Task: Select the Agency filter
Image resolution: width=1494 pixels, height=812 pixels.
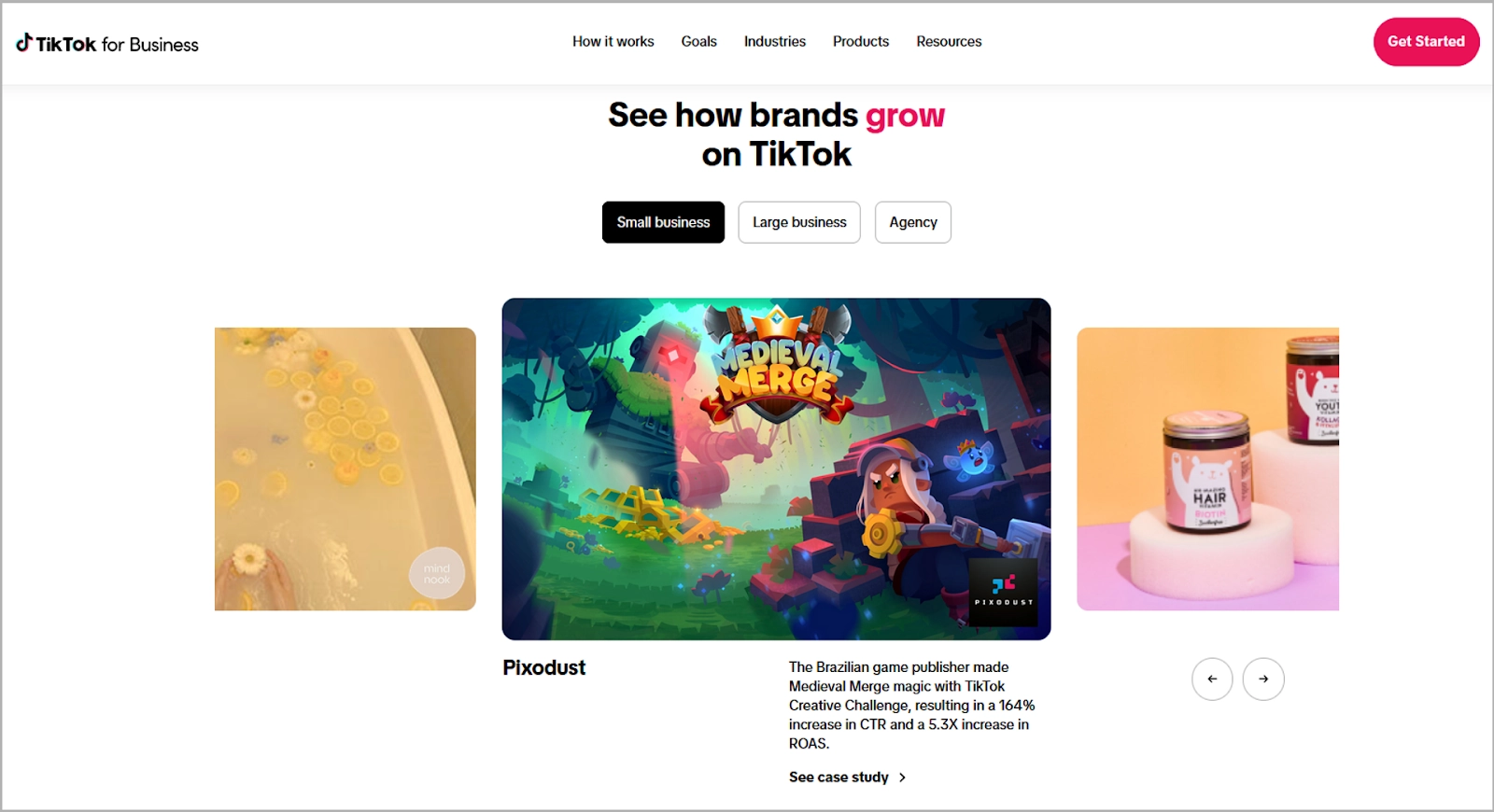Action: point(913,222)
